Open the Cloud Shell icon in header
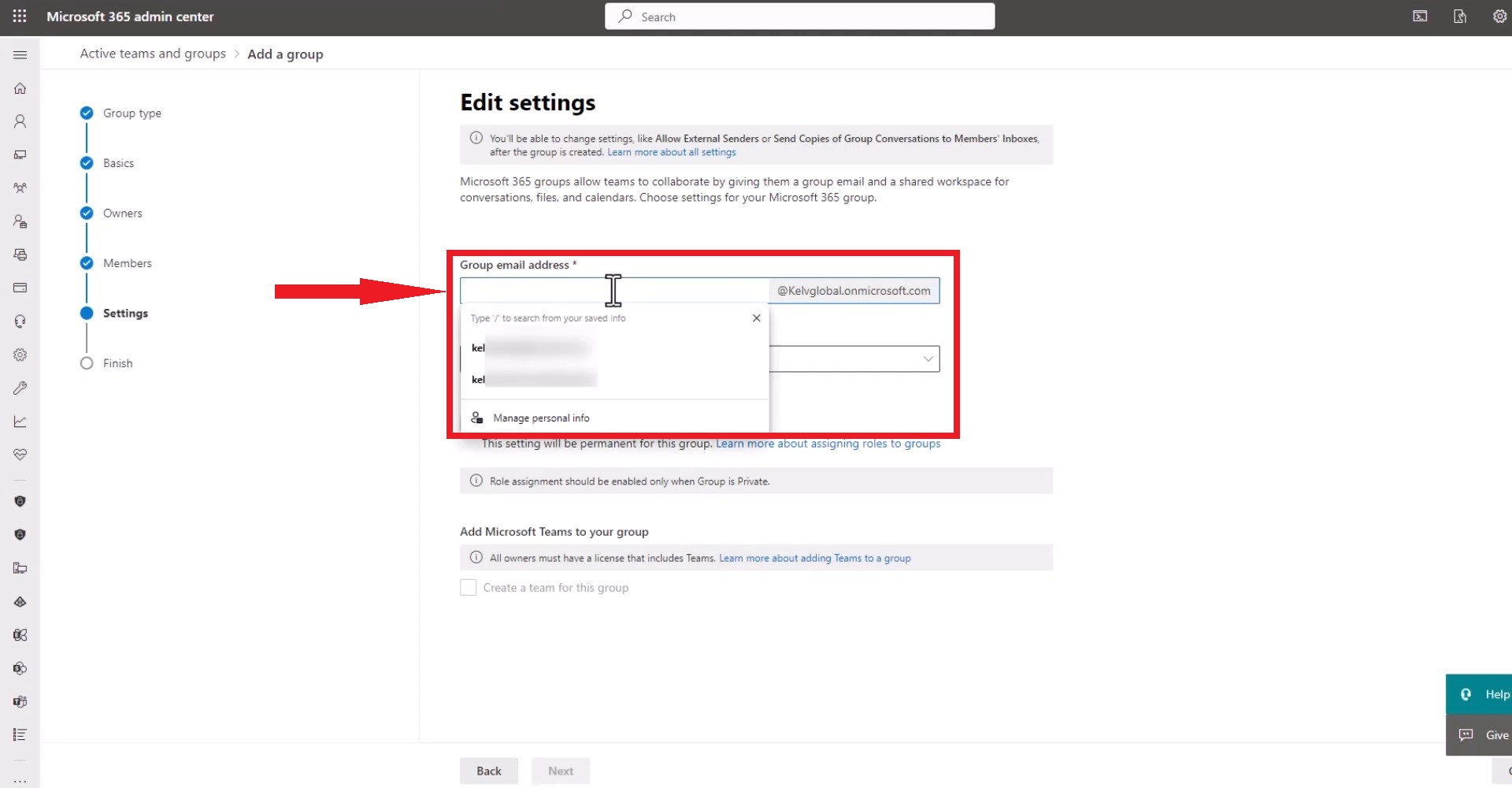1512x788 pixels. tap(1420, 17)
